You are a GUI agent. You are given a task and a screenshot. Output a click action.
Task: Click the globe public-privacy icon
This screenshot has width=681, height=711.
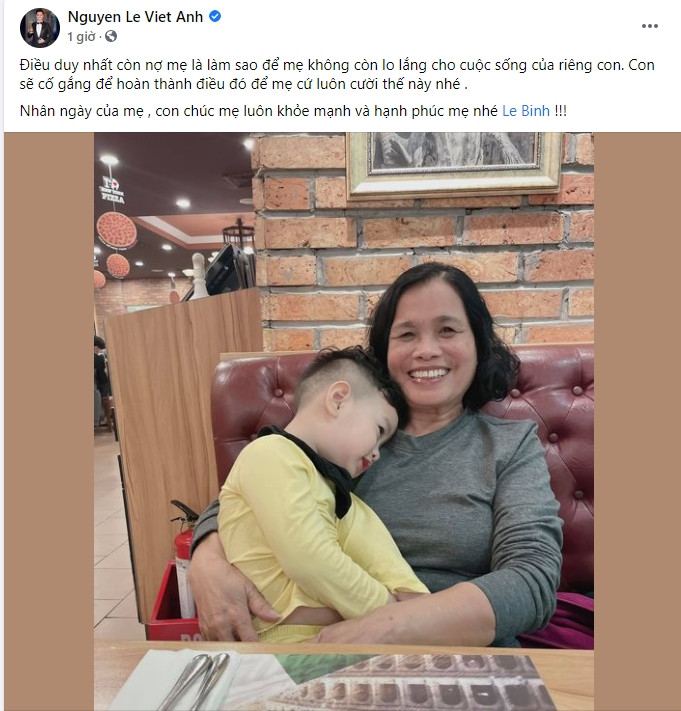pyautogui.click(x=111, y=36)
